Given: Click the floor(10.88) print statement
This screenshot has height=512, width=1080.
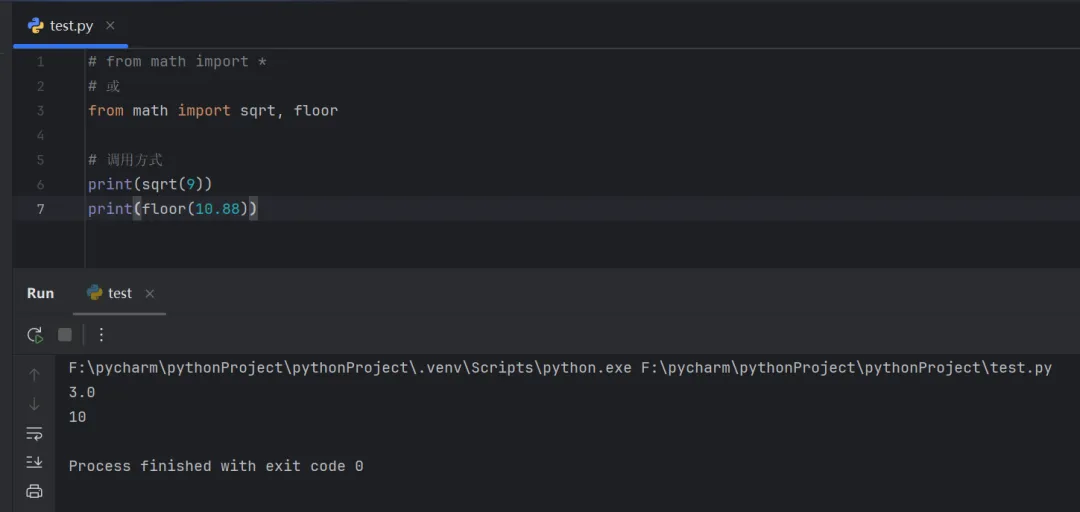Looking at the screenshot, I should (173, 209).
